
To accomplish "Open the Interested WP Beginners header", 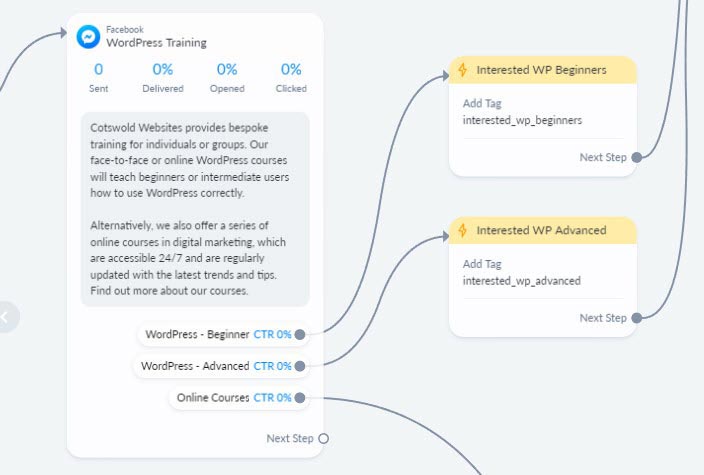I will pyautogui.click(x=541, y=70).
